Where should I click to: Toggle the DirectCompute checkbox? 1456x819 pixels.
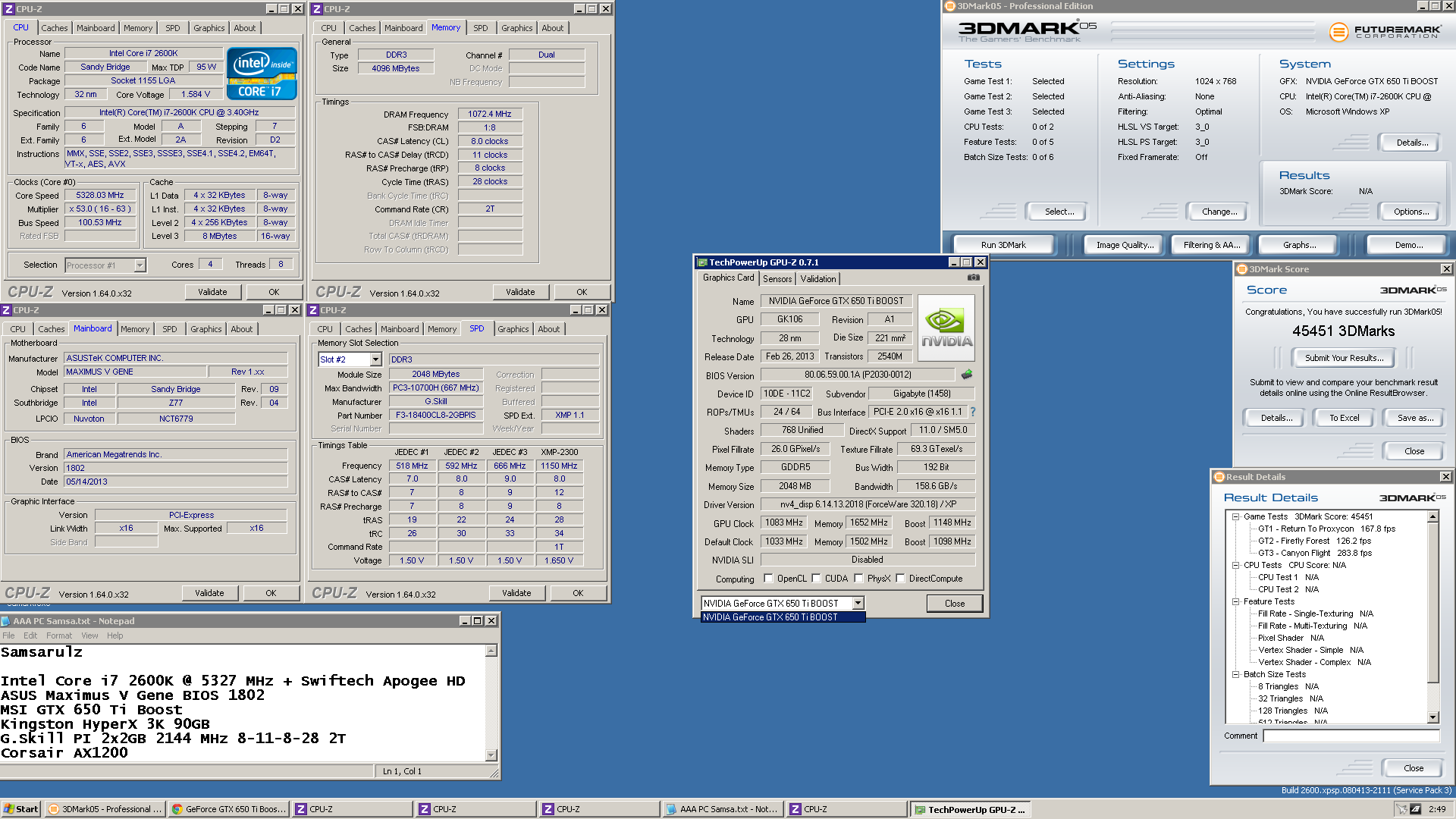pos(900,579)
